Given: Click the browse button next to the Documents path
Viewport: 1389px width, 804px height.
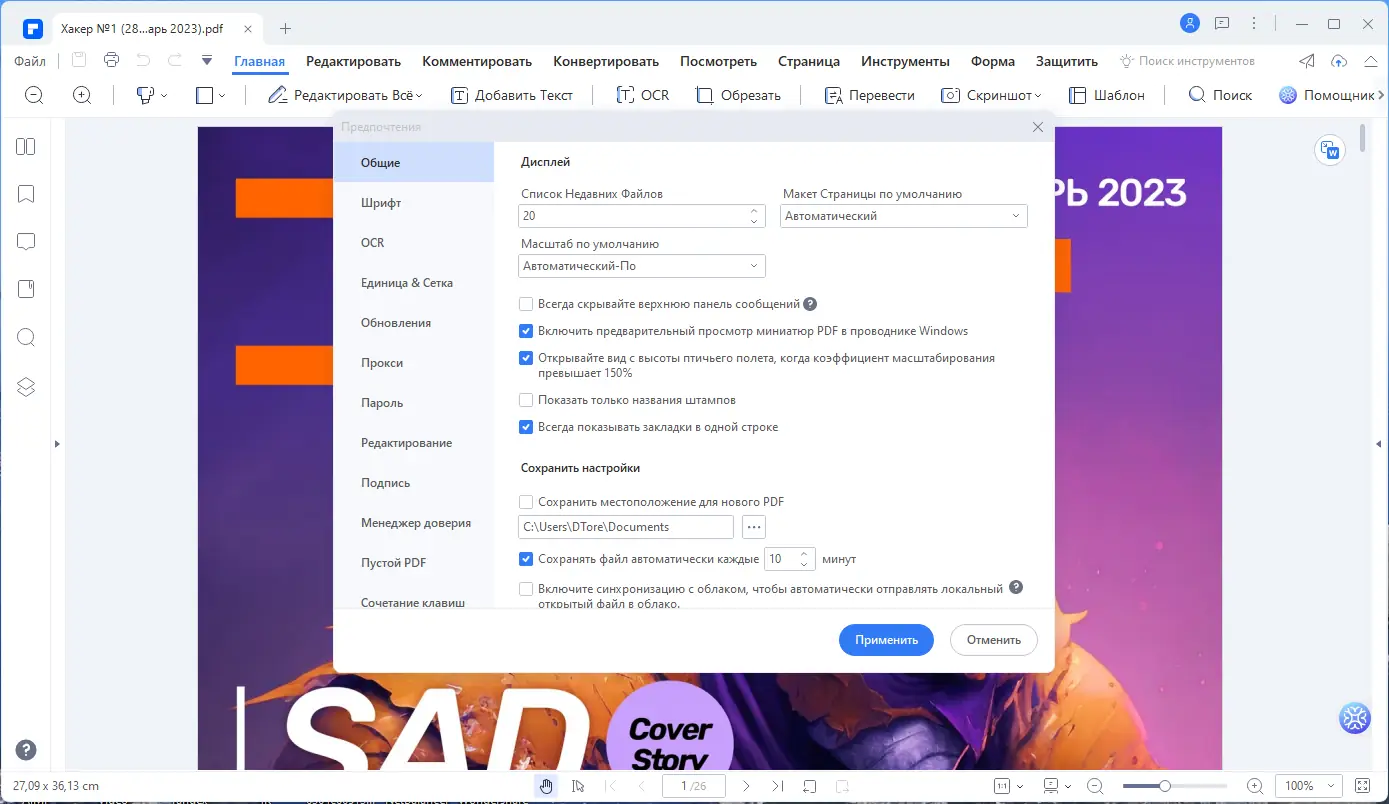Looking at the screenshot, I should click(x=754, y=527).
